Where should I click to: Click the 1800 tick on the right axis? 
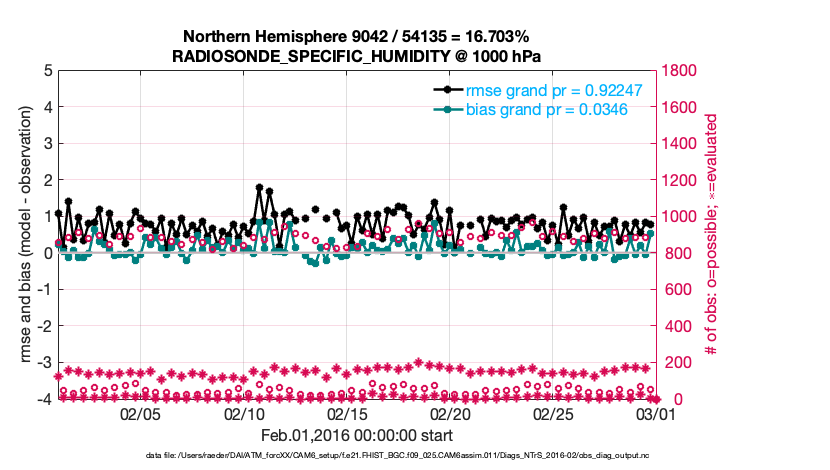(682, 71)
